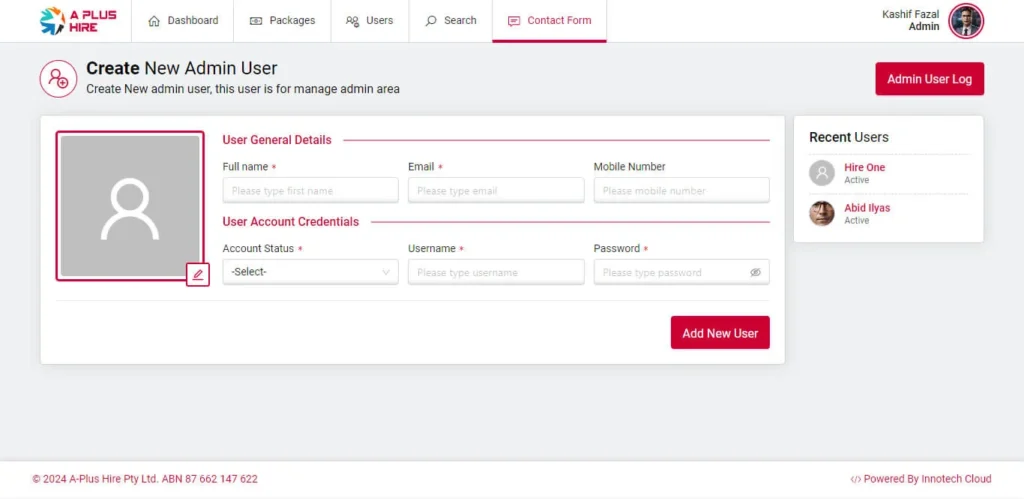Go to the Packages tab

tap(282, 21)
